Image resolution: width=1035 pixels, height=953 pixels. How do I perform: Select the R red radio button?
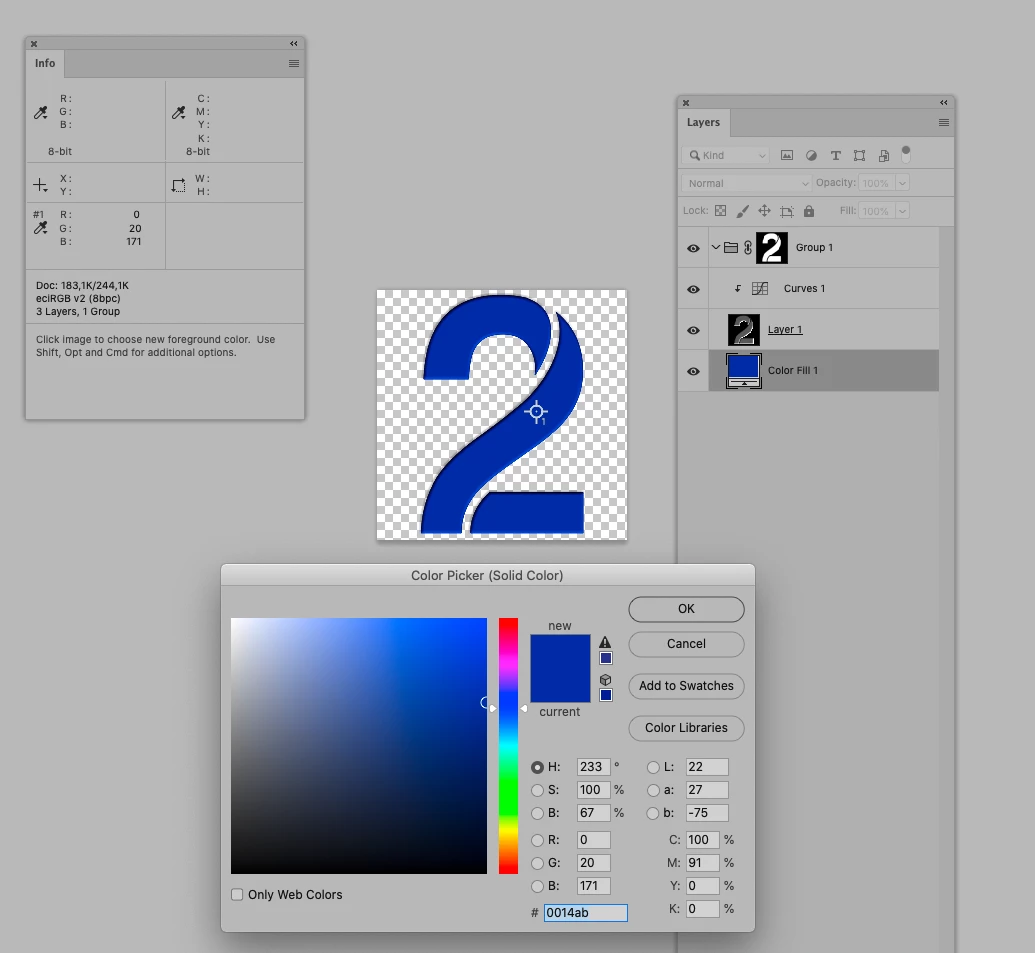pos(537,839)
